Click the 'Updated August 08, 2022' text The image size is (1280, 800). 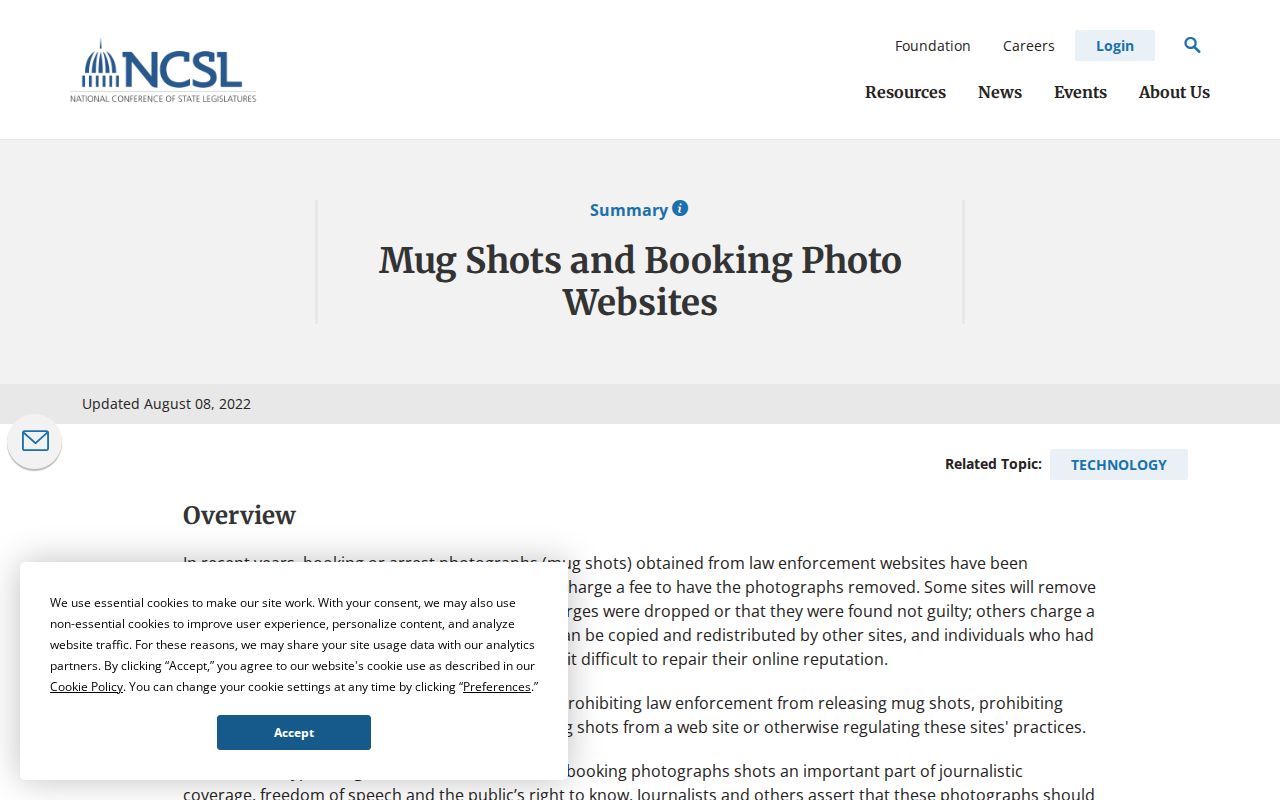166,404
